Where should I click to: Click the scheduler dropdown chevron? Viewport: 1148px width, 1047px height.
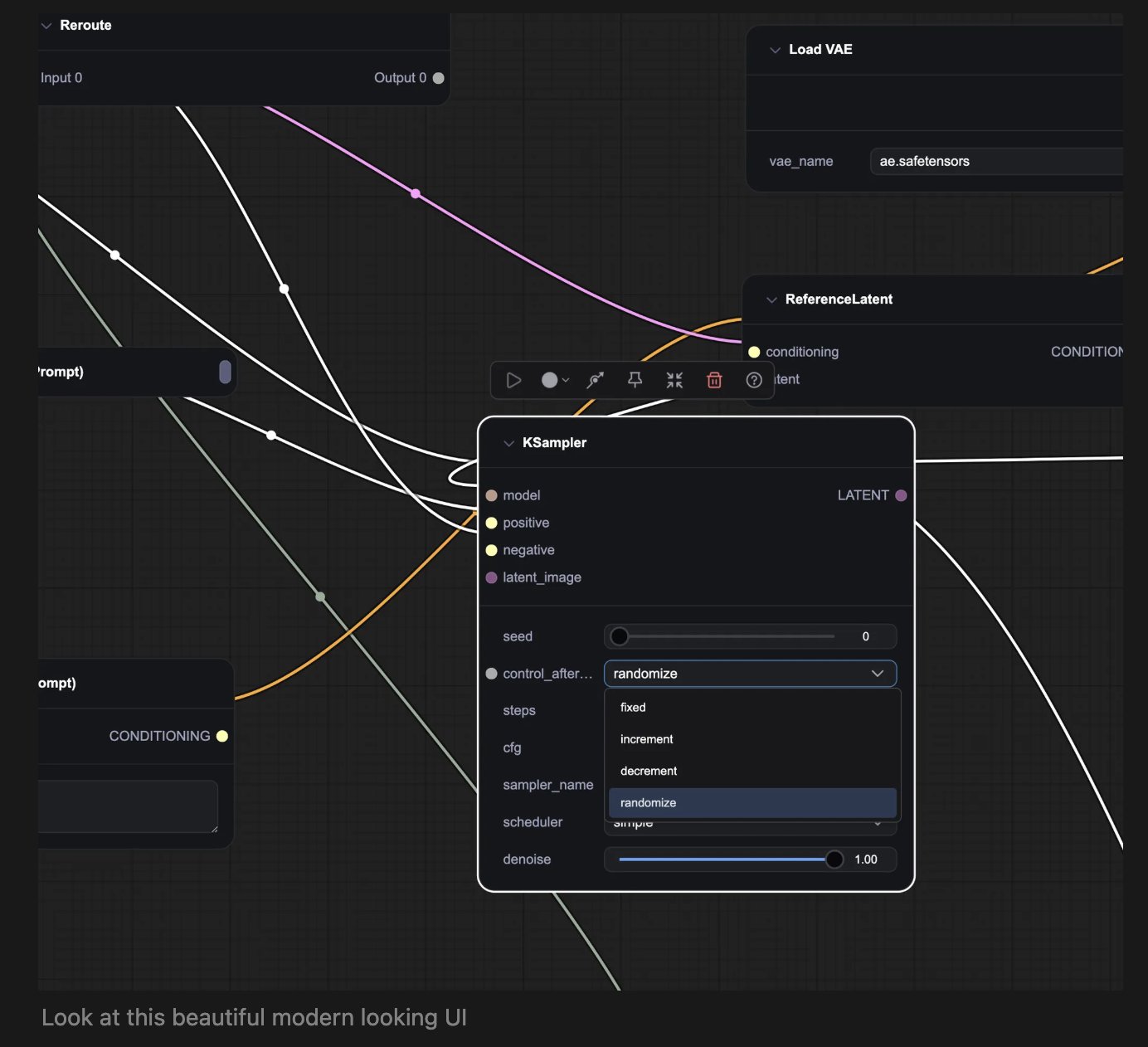click(878, 825)
